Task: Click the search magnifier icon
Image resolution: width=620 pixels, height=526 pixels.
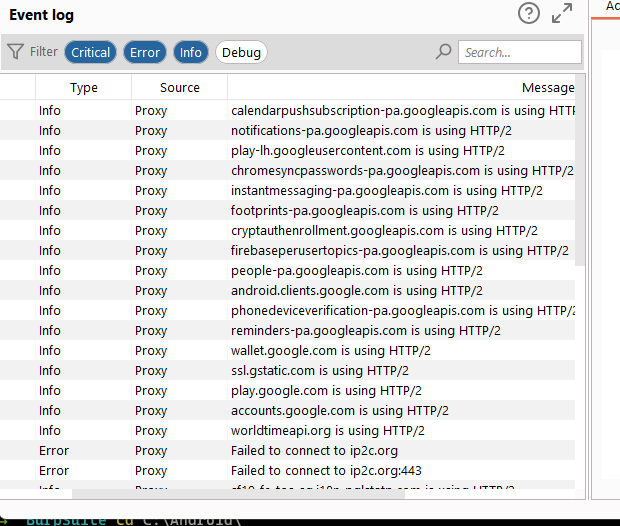Action: pos(444,52)
